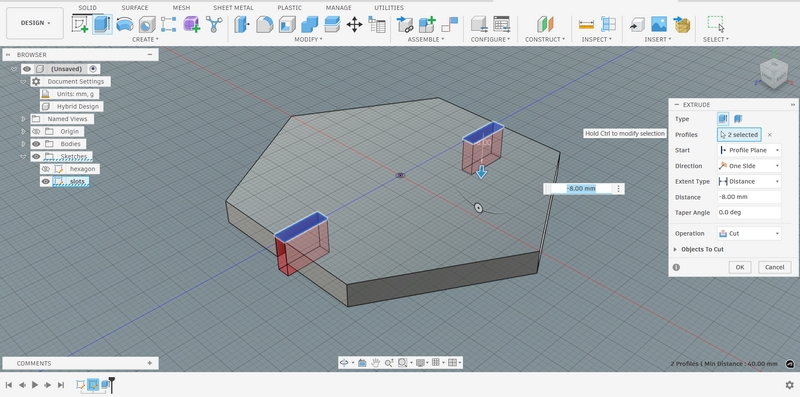Select the Insert Derive tool
This screenshot has height=397, width=800.
(636, 24)
